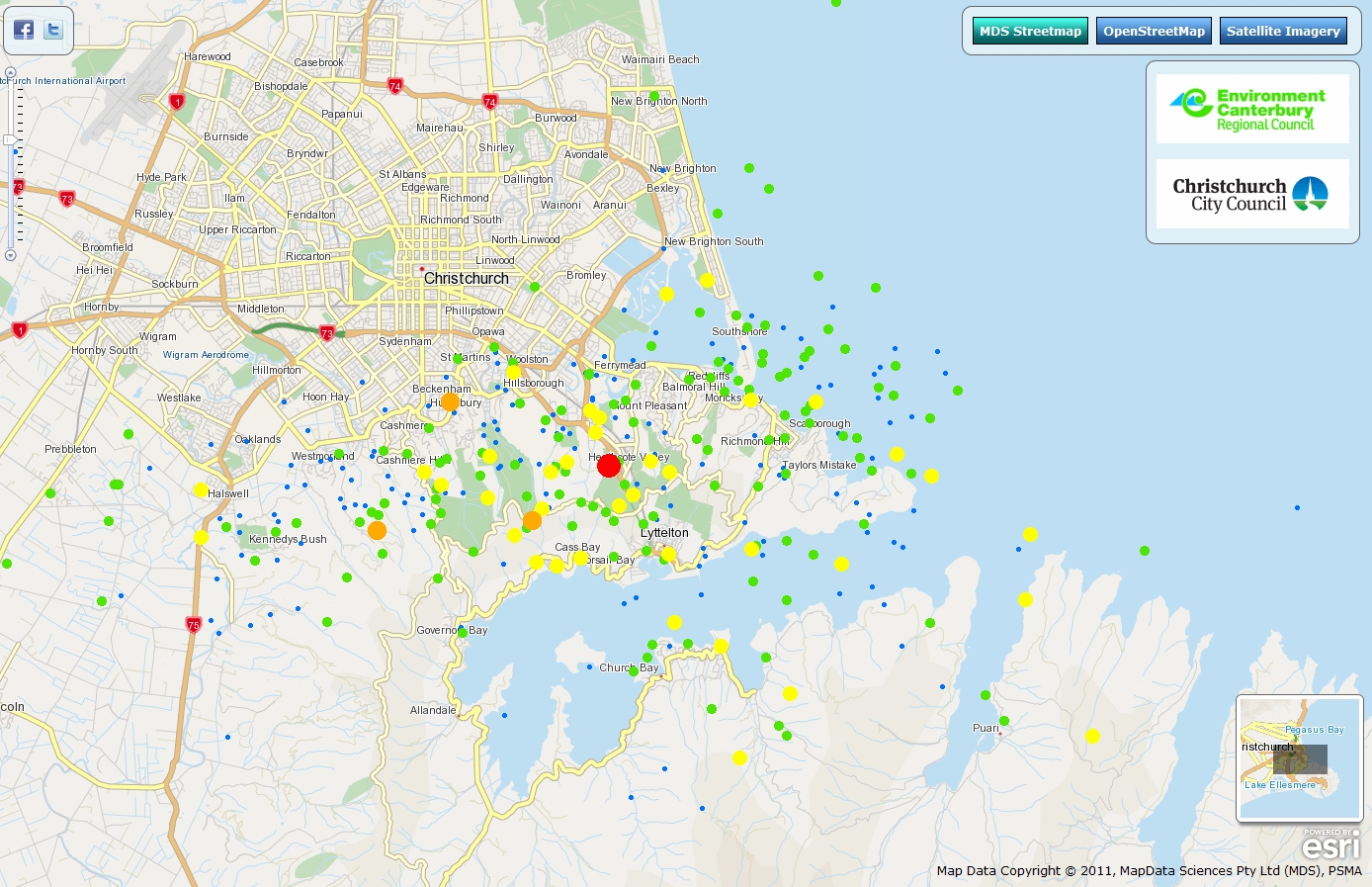The width and height of the screenshot is (1372, 887).
Task: Switch to OpenStreetMap basemap
Action: tap(1154, 32)
